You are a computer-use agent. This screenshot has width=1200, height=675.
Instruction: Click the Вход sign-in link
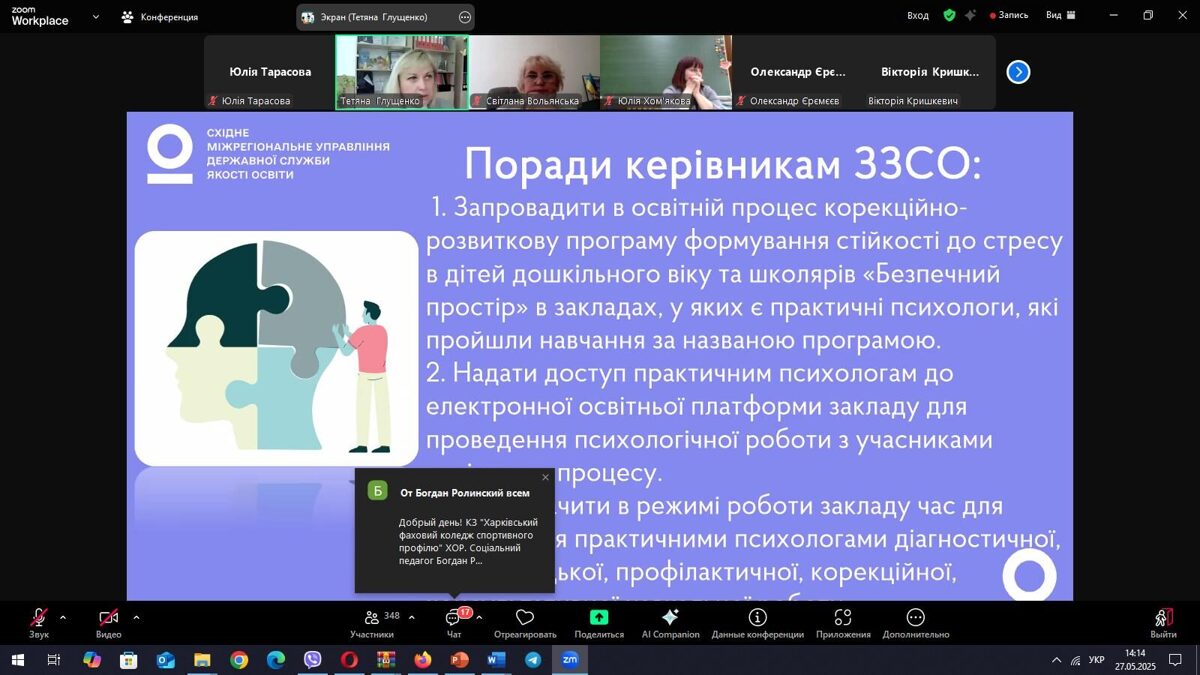pyautogui.click(x=918, y=15)
